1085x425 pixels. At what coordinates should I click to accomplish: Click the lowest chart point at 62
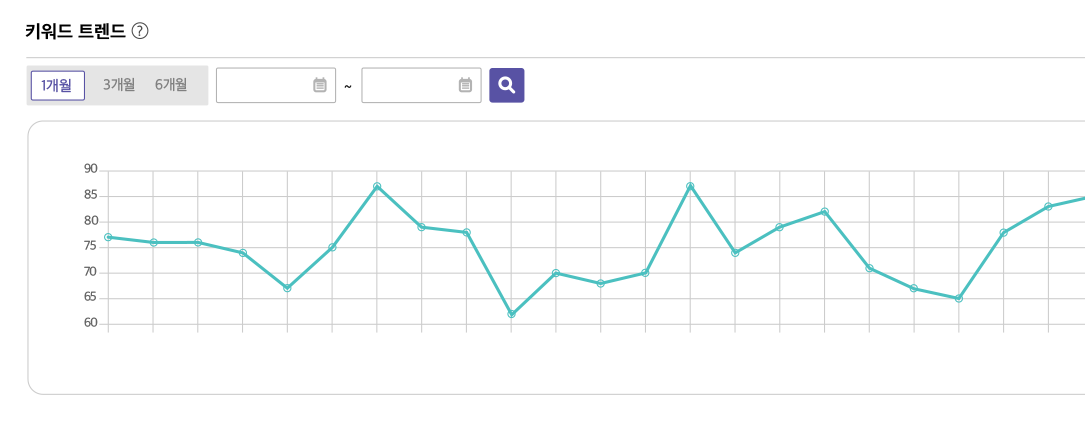coord(511,314)
